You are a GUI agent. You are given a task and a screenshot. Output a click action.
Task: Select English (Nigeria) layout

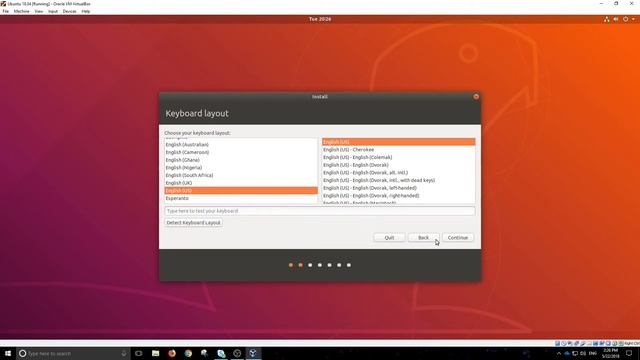[241, 168]
